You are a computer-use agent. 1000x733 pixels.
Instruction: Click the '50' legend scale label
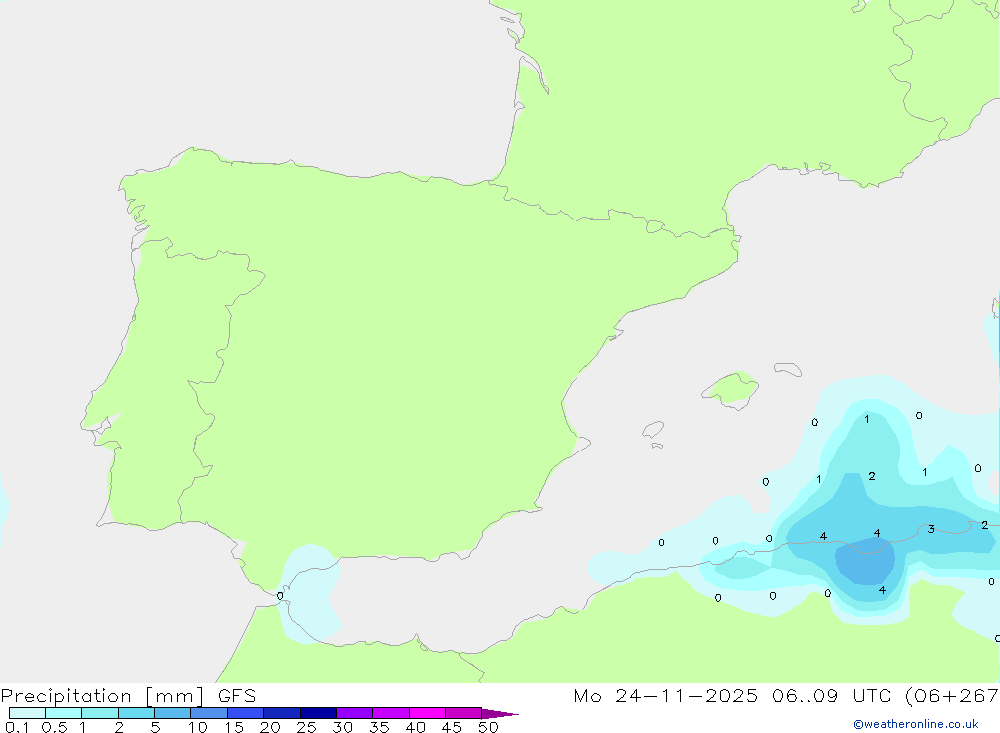488,727
